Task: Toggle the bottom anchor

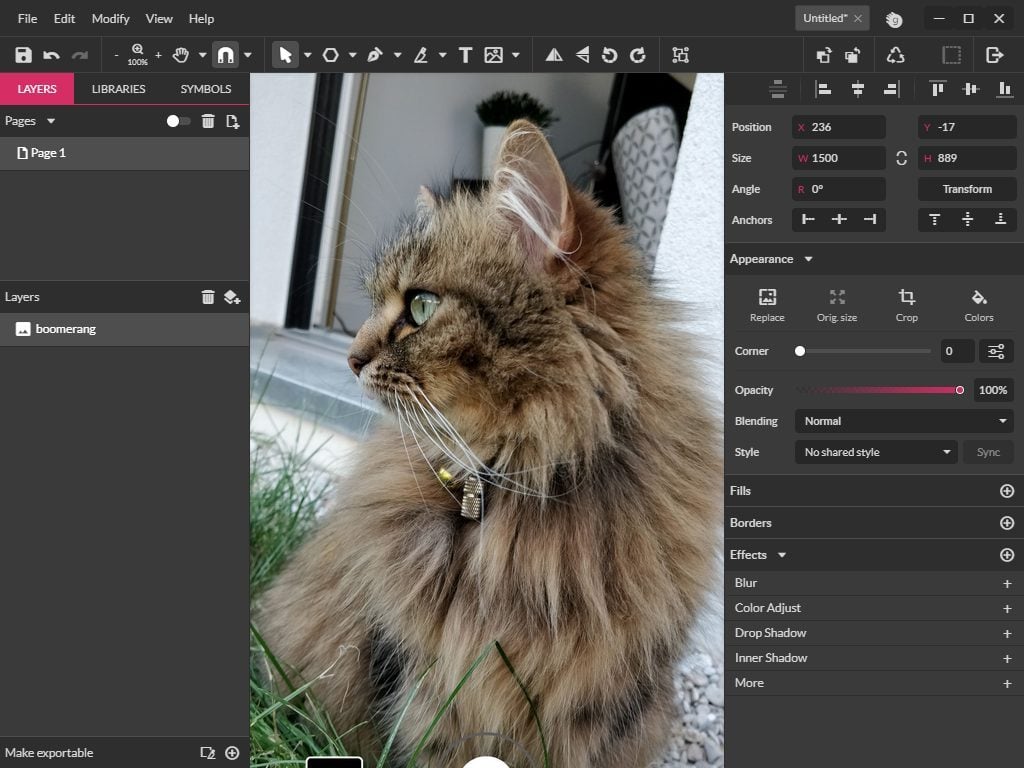Action: 1000,219
